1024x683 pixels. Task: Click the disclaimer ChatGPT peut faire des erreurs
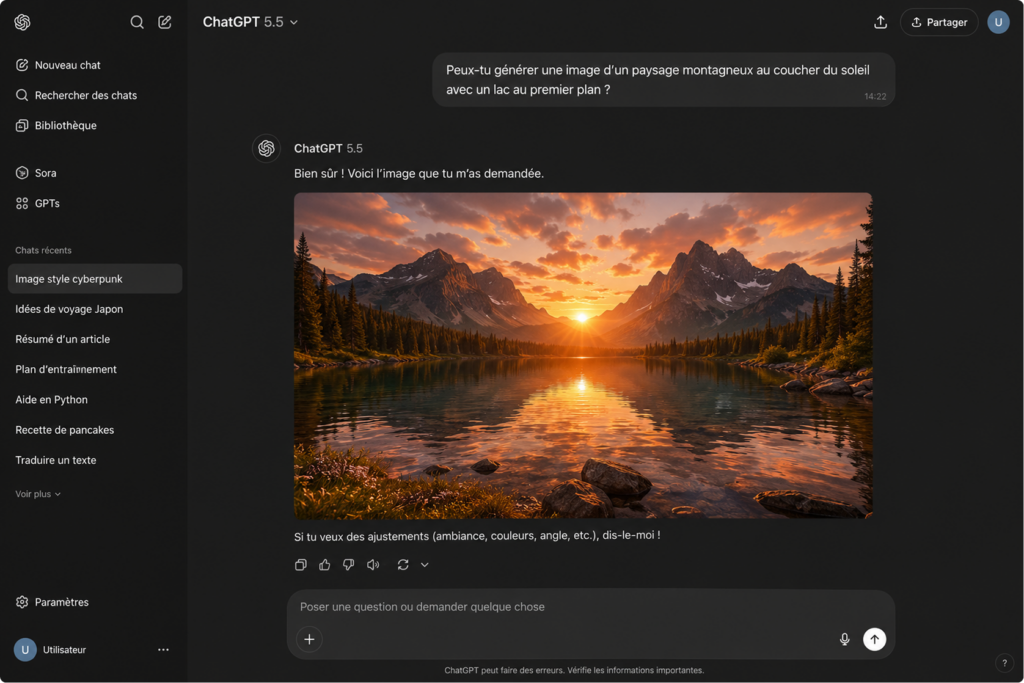[x=574, y=670]
